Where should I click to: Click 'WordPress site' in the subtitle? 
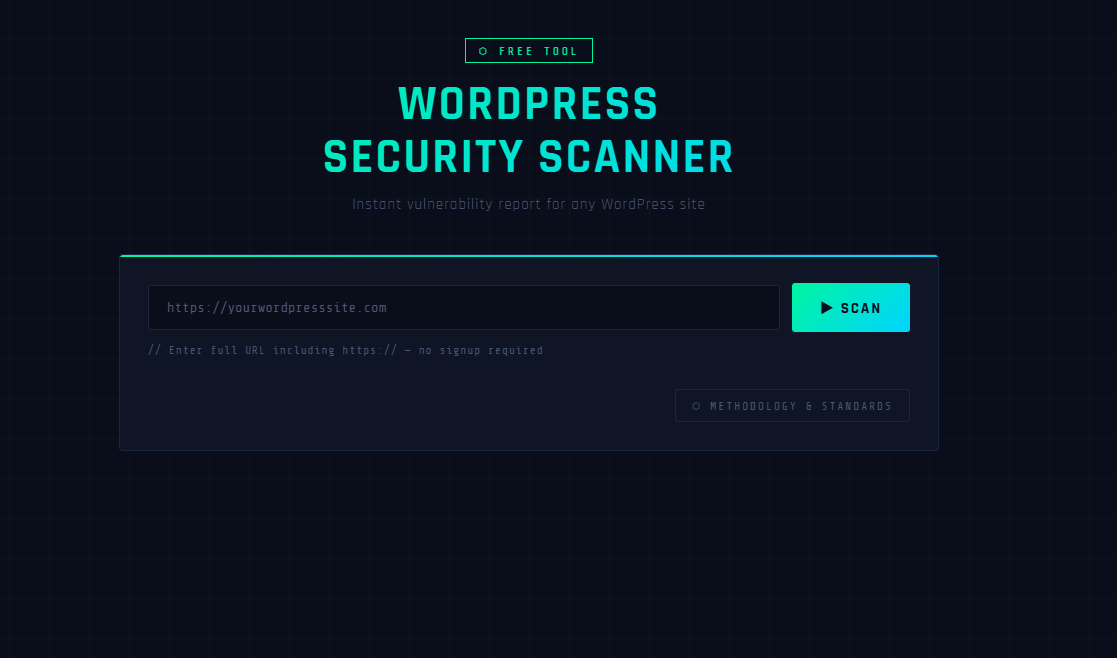[653, 204]
